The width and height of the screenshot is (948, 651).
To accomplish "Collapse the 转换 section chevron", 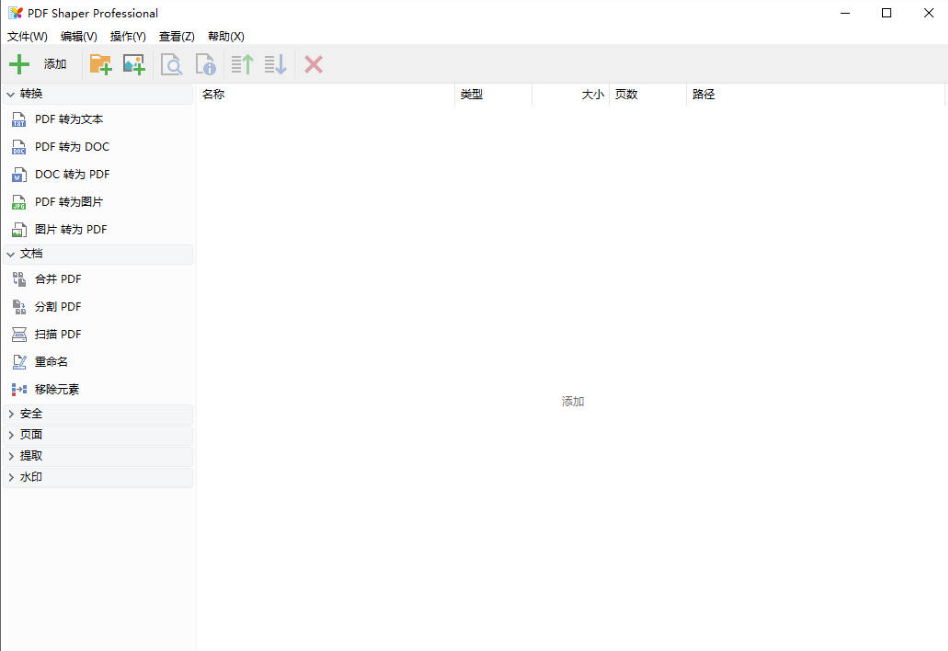I will [x=10, y=94].
